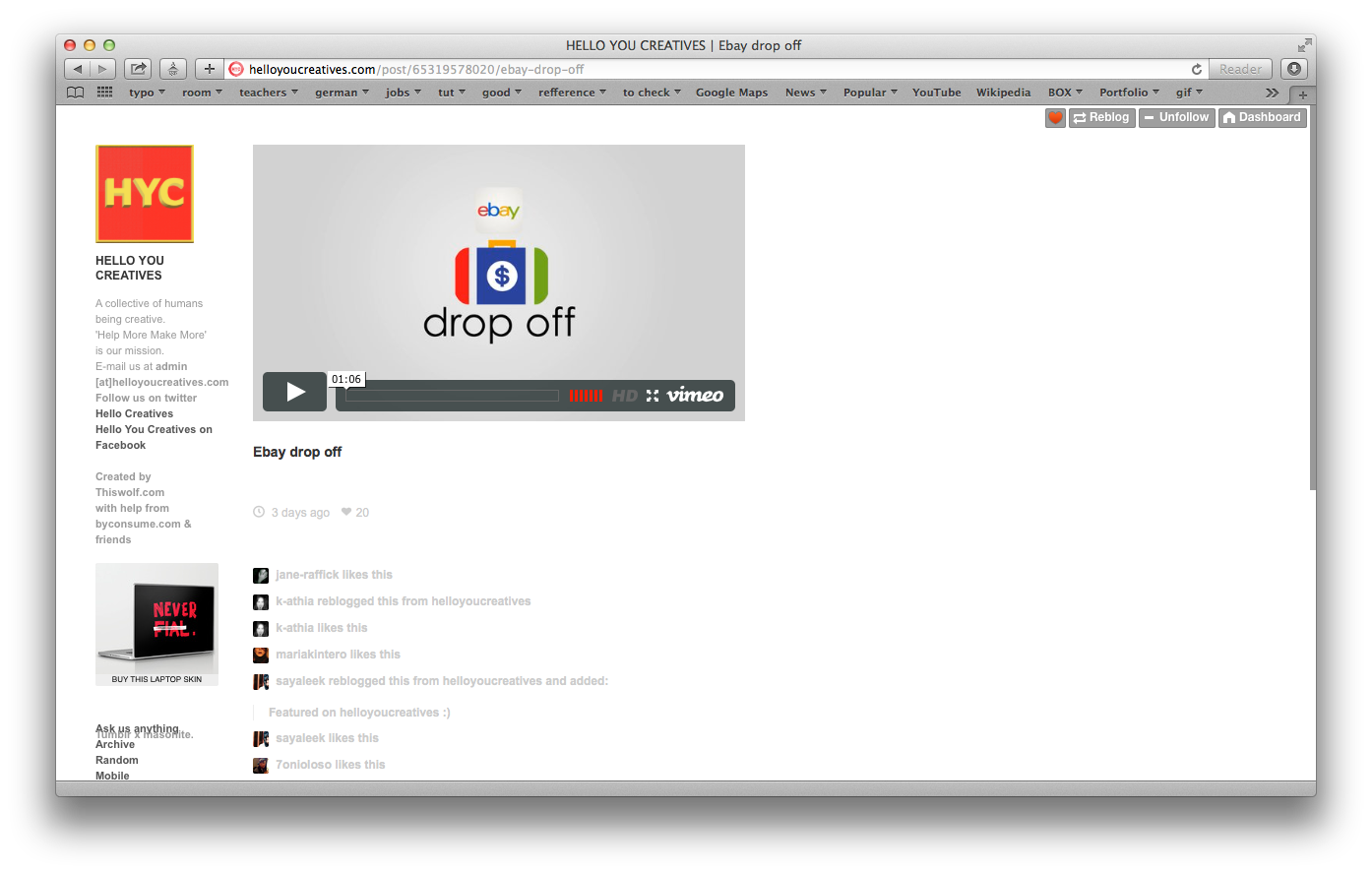Screen dimensions: 1372x874
Task: Open Safari's Downloads button
Action: pos(1294,69)
